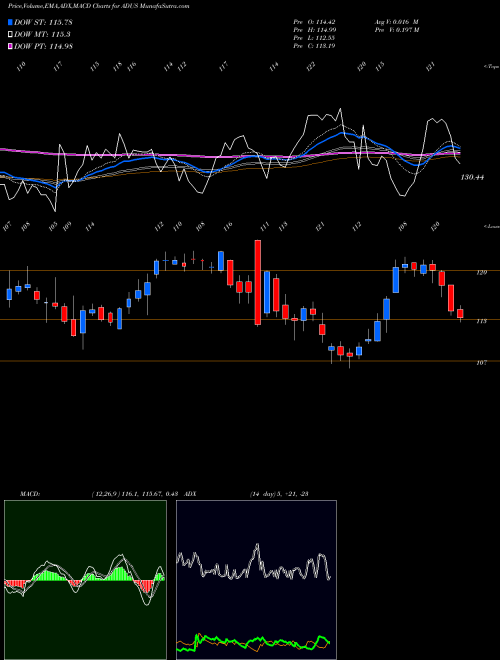500x660 pixels.
Task: Click the '<Tops' label at right edge
Action: tap(491, 67)
